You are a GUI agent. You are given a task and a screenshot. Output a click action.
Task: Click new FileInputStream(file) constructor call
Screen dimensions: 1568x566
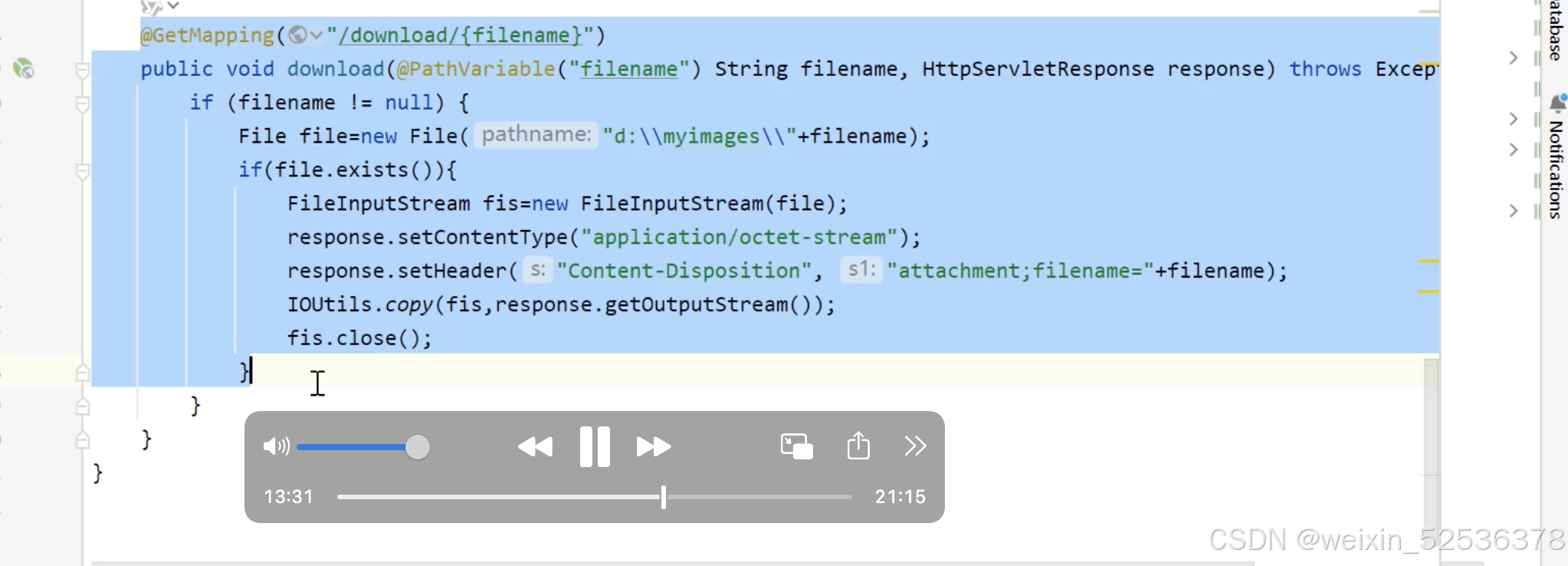(690, 203)
